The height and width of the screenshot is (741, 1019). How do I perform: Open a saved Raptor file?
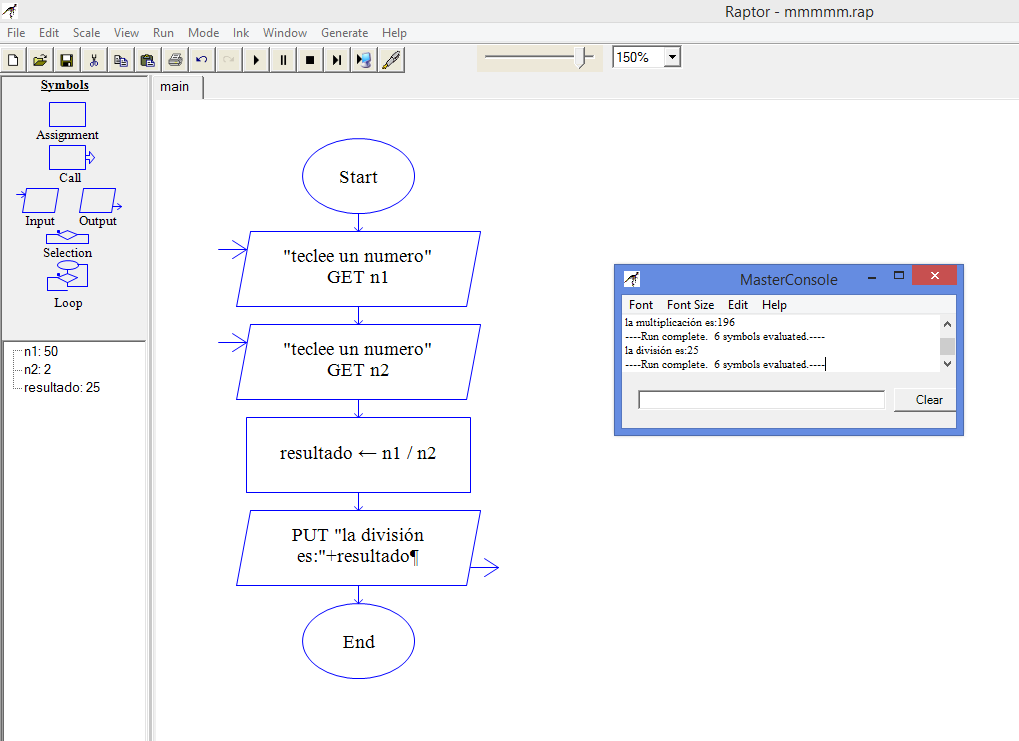(x=39, y=59)
